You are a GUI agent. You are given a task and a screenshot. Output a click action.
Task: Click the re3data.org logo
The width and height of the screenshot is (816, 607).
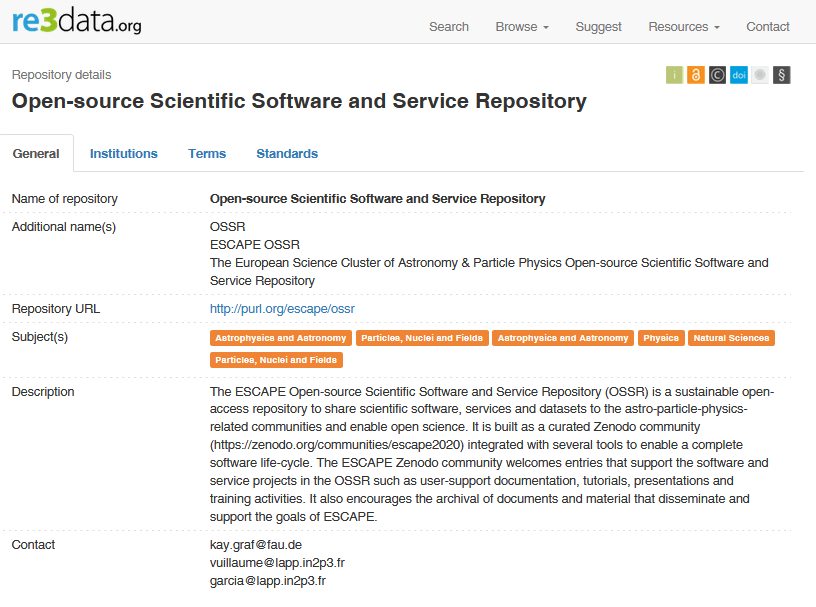[74, 20]
